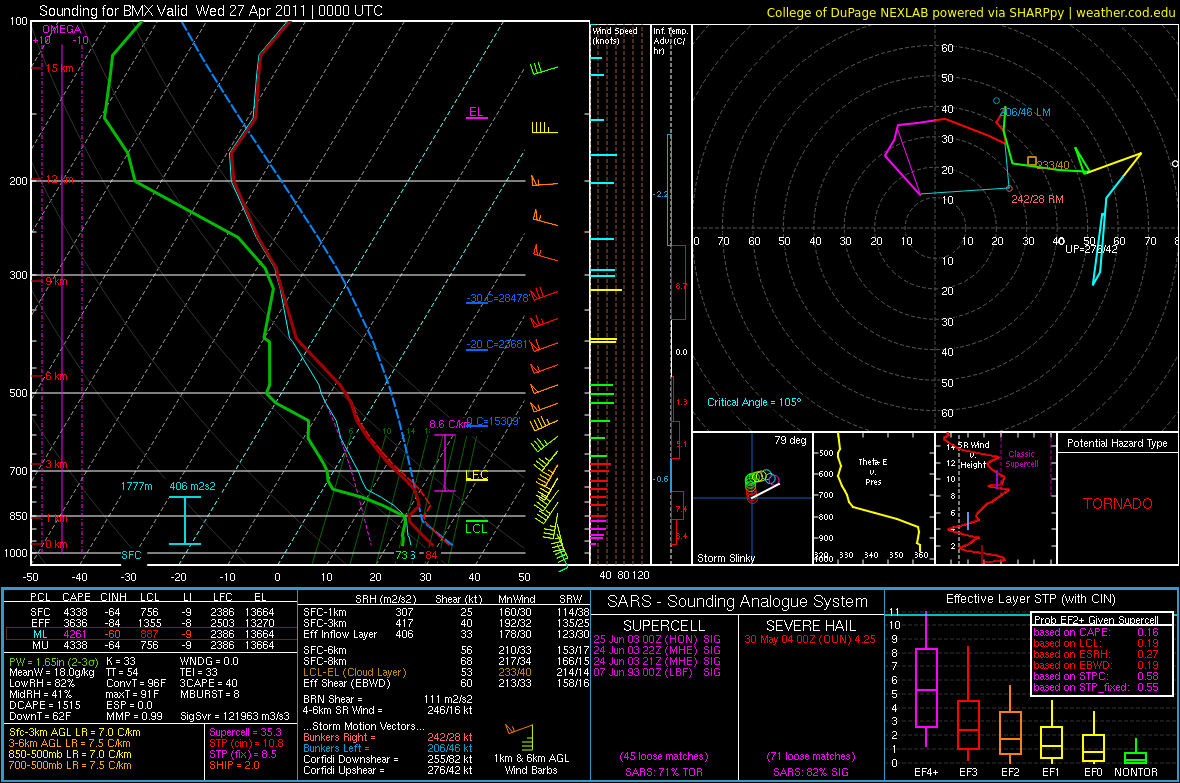Select the yellow EF0 box plot
This screenshot has width=1180, height=783.
coord(1093,739)
